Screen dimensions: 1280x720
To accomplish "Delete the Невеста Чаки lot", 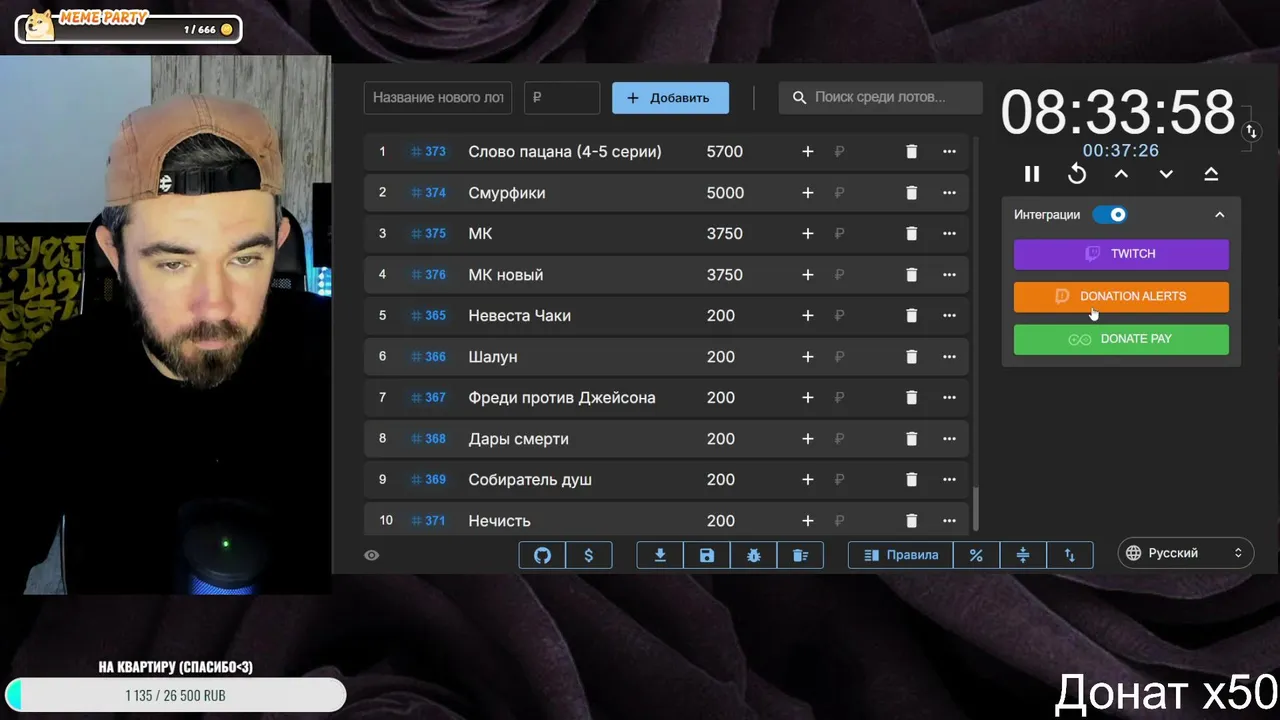I will pyautogui.click(x=911, y=316).
